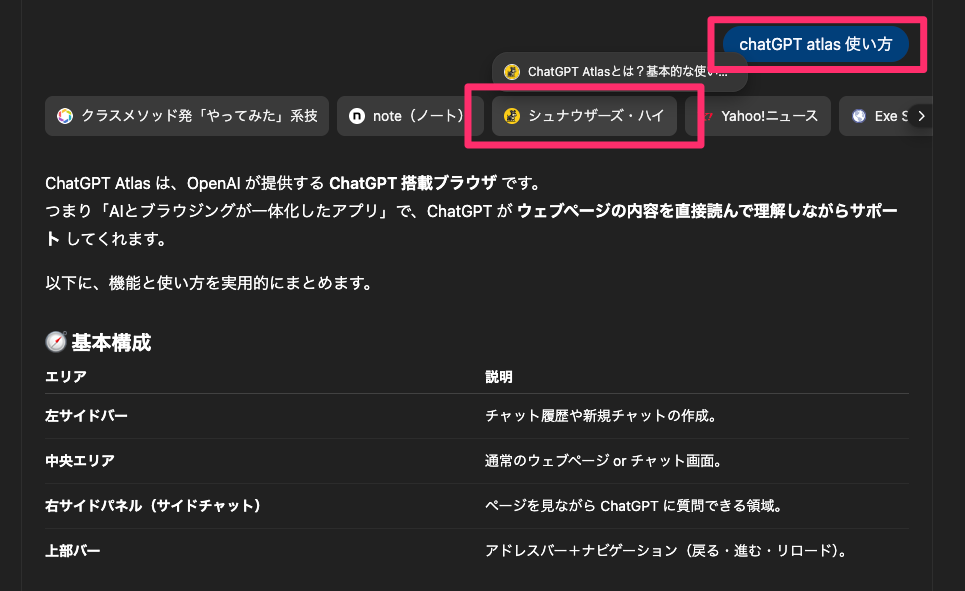This screenshot has height=591, width=965.
Task: Click the bold ChatGPT 搭載ブラウザ text
Action: pos(413,183)
